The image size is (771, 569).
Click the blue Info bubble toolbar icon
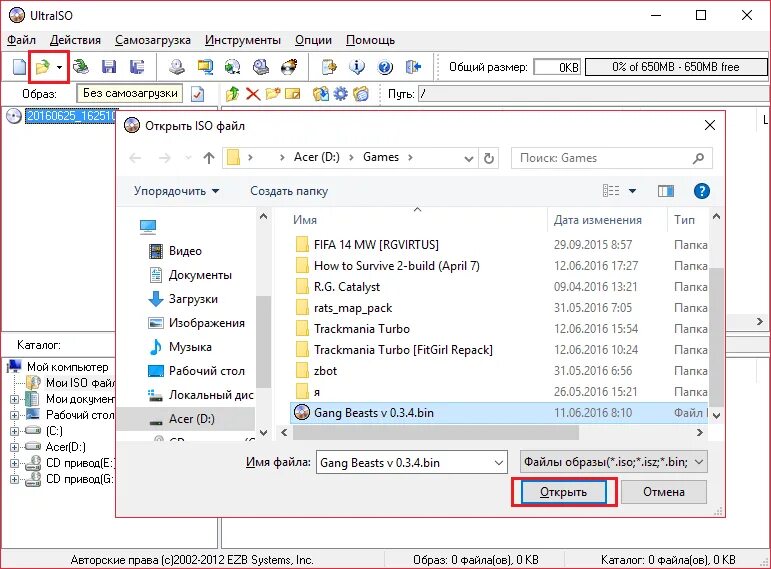pyautogui.click(x=357, y=66)
